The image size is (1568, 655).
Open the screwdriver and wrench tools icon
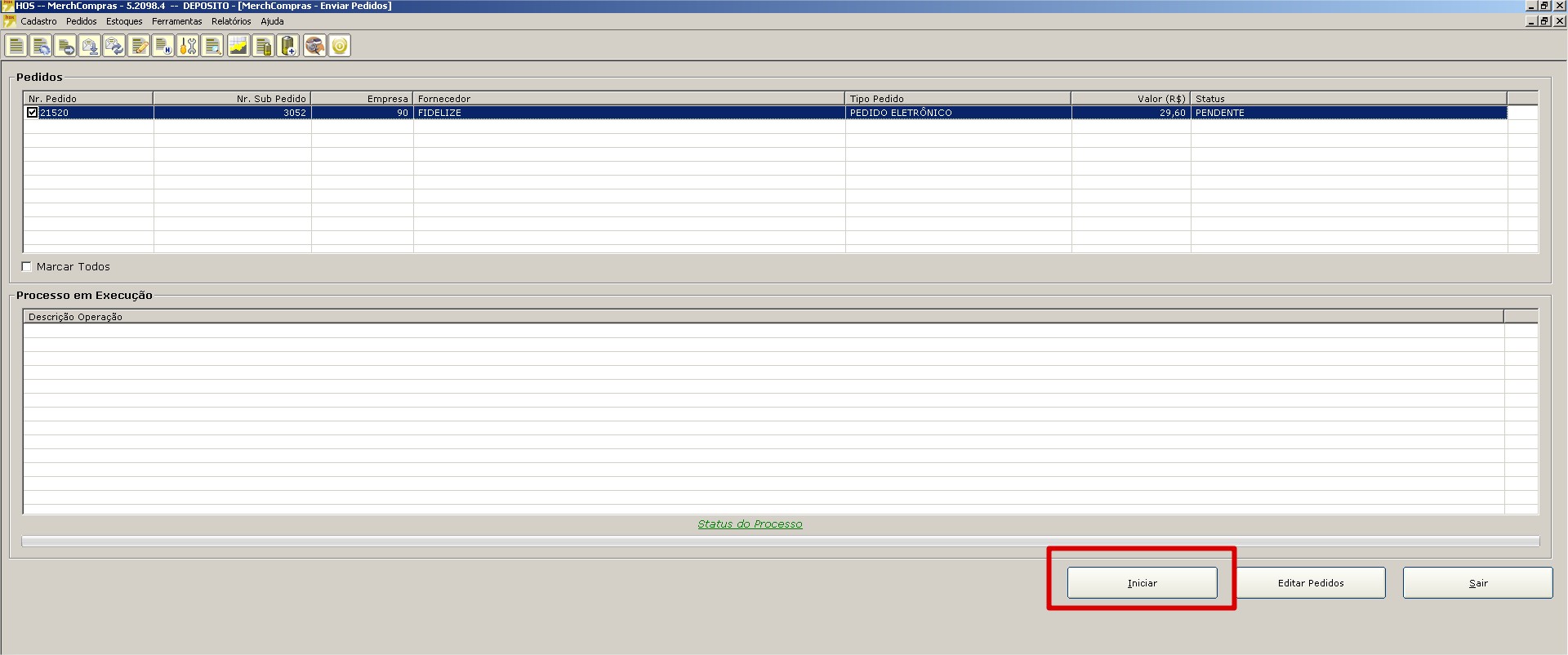pyautogui.click(x=188, y=46)
